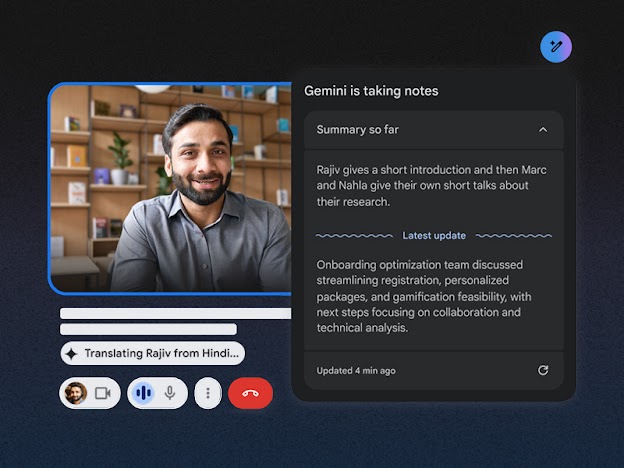
Task: Click the blue audio waveform indicator
Action: pyautogui.click(x=143, y=393)
